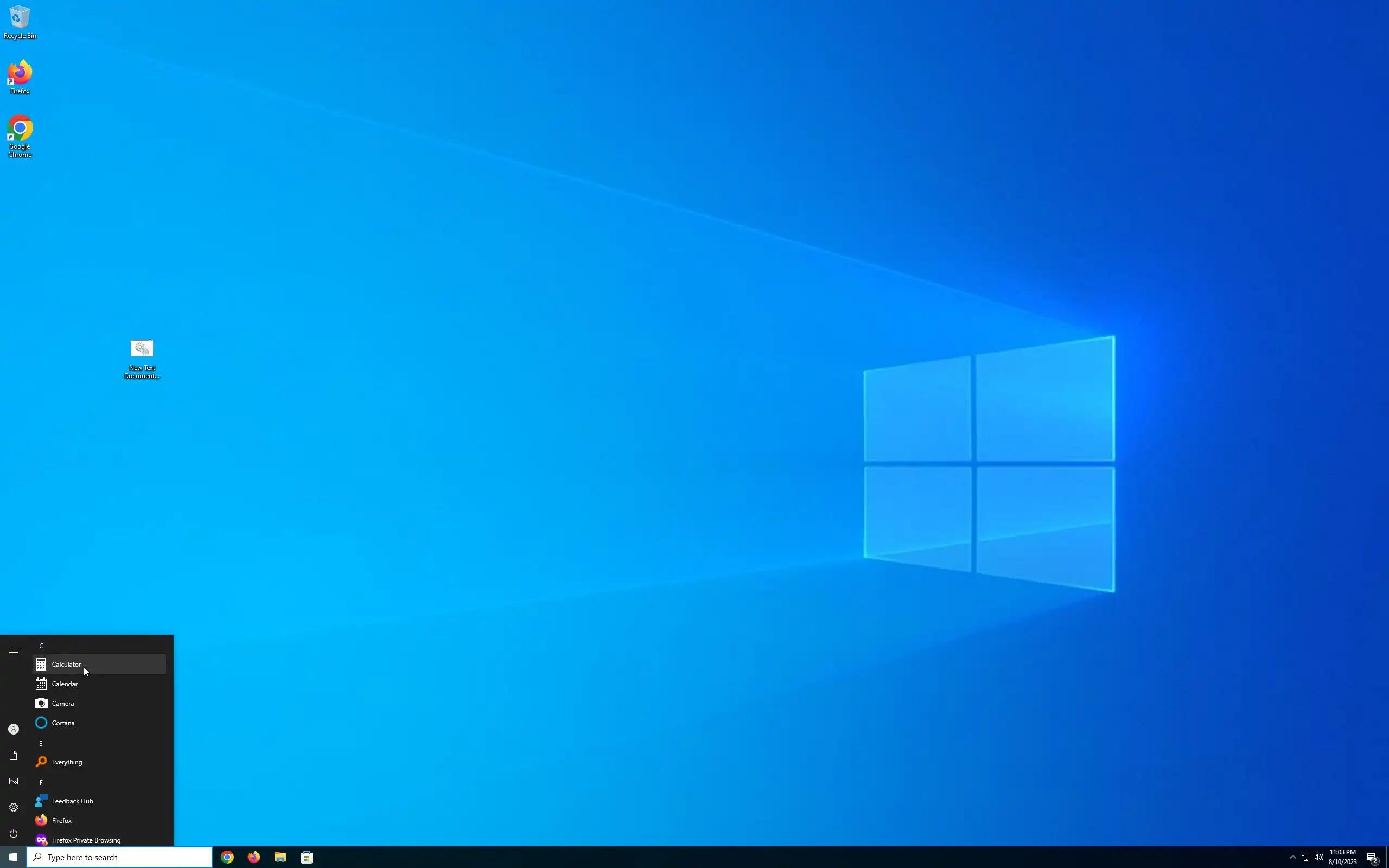Open Settings gear in the Start sidebar

tap(13, 807)
